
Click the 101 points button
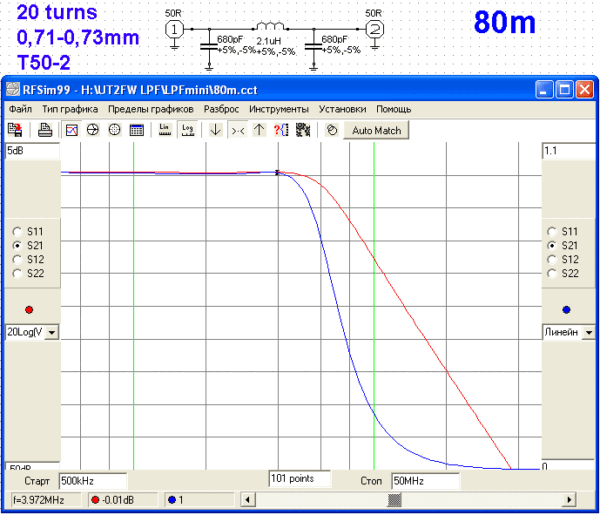pyautogui.click(x=298, y=479)
